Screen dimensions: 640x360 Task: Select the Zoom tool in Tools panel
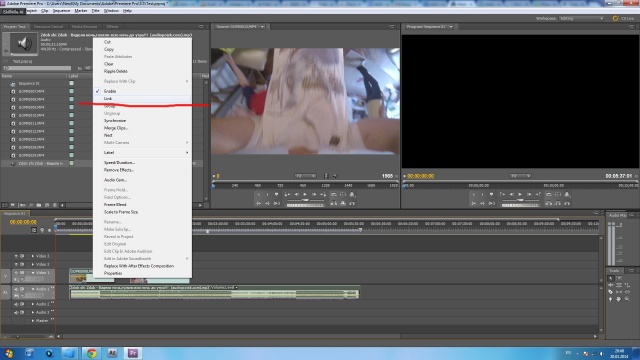(627, 299)
